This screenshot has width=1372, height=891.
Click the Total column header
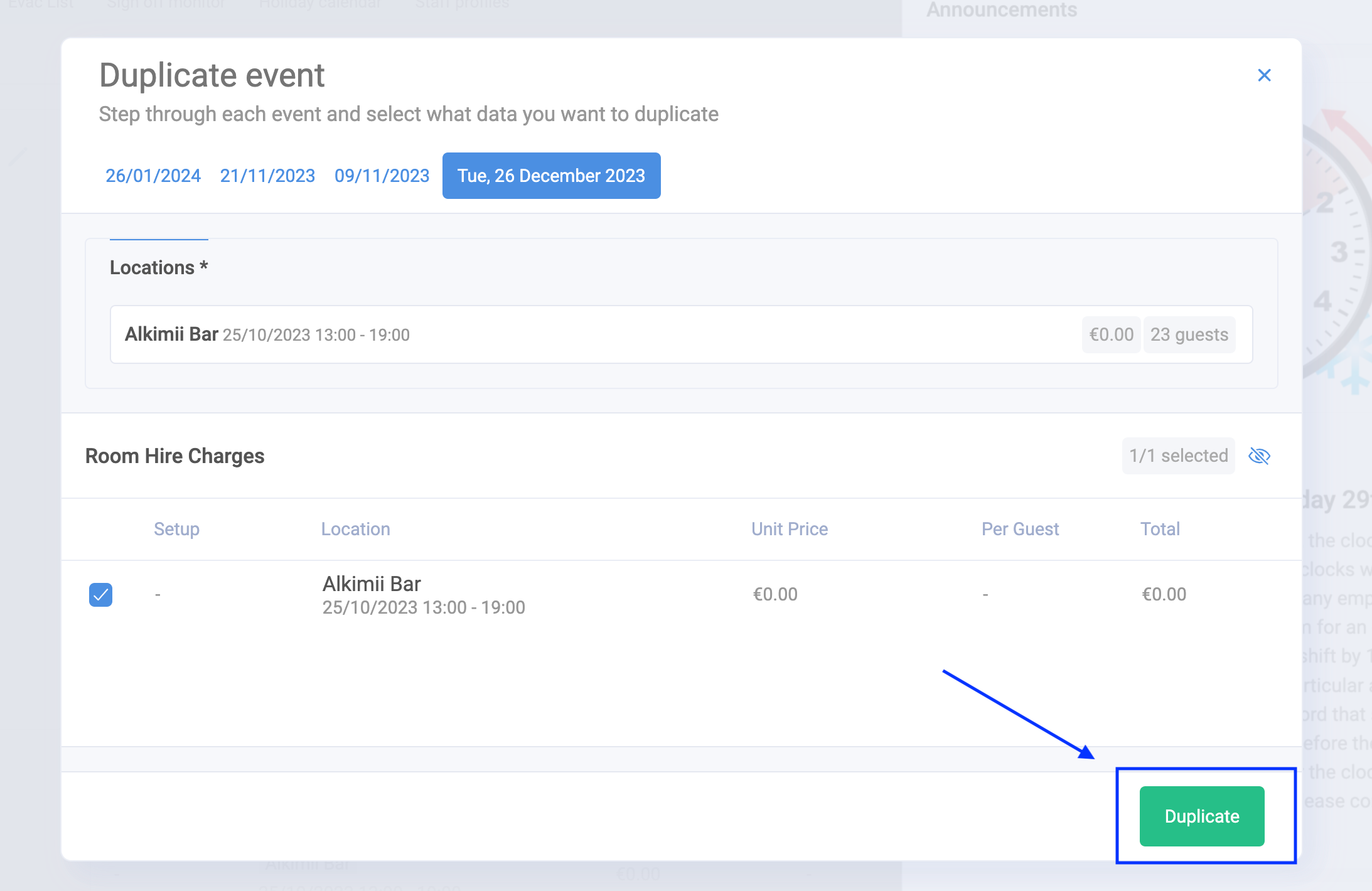point(1160,529)
